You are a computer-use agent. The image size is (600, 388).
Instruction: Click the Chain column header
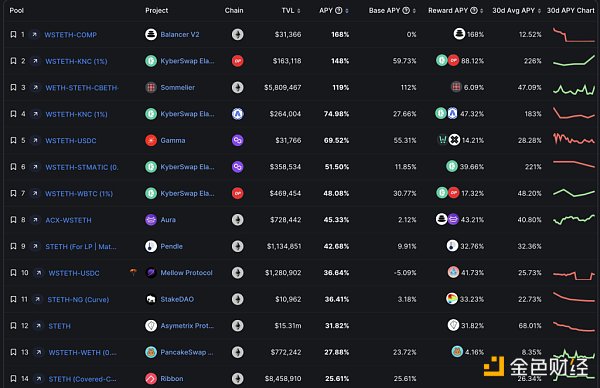click(234, 10)
